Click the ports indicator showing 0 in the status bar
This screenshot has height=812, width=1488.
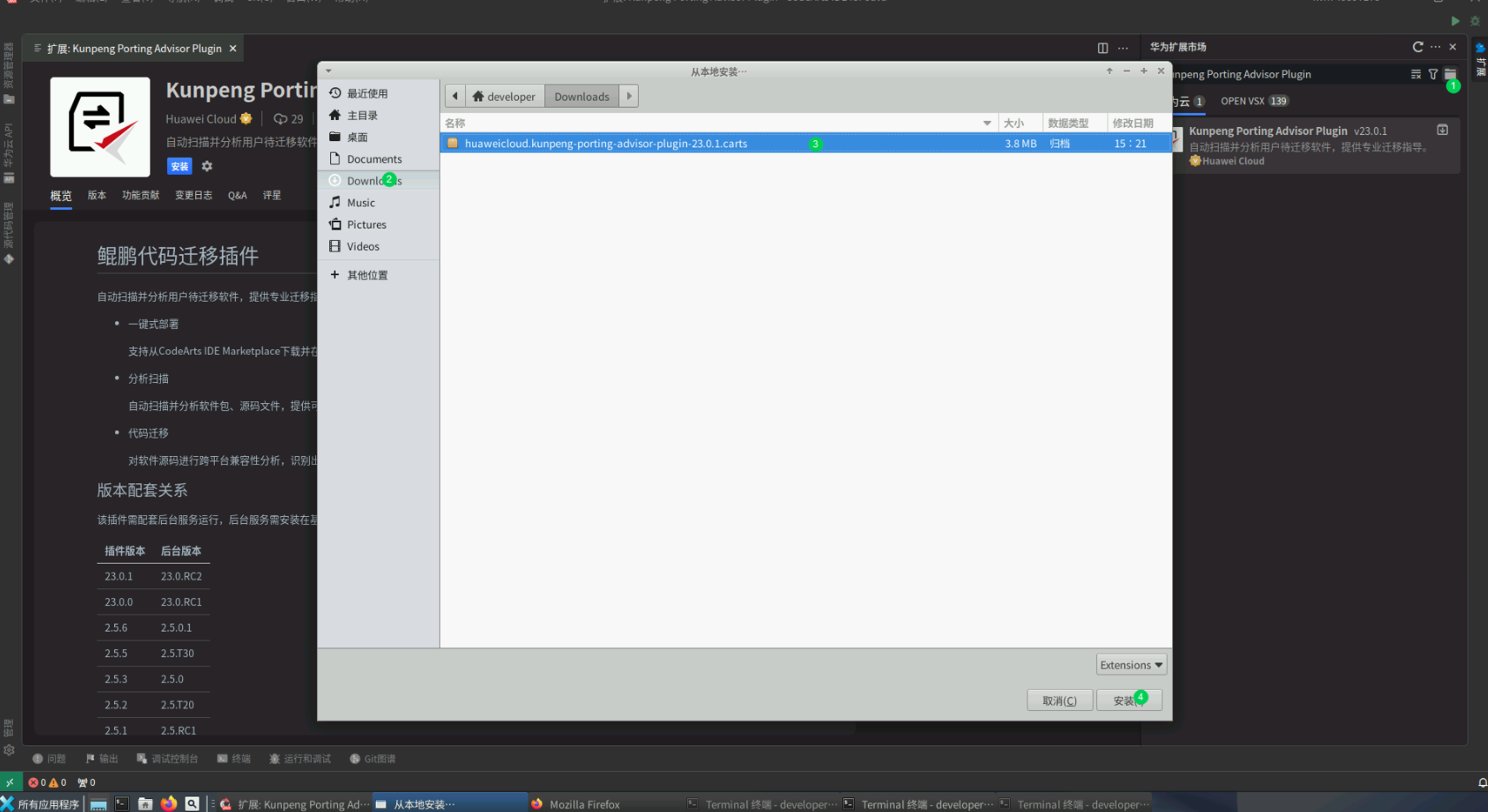tap(86, 782)
